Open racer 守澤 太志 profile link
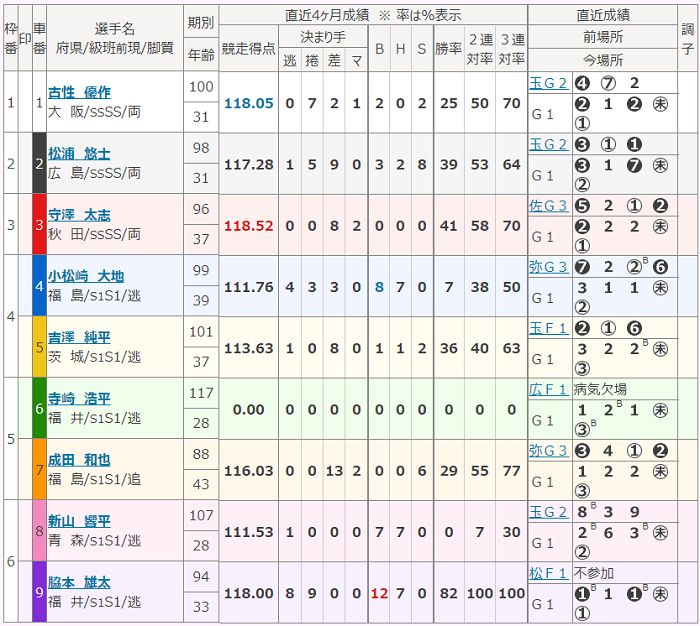Image resolution: width=700 pixels, height=626 pixels. 79,215
